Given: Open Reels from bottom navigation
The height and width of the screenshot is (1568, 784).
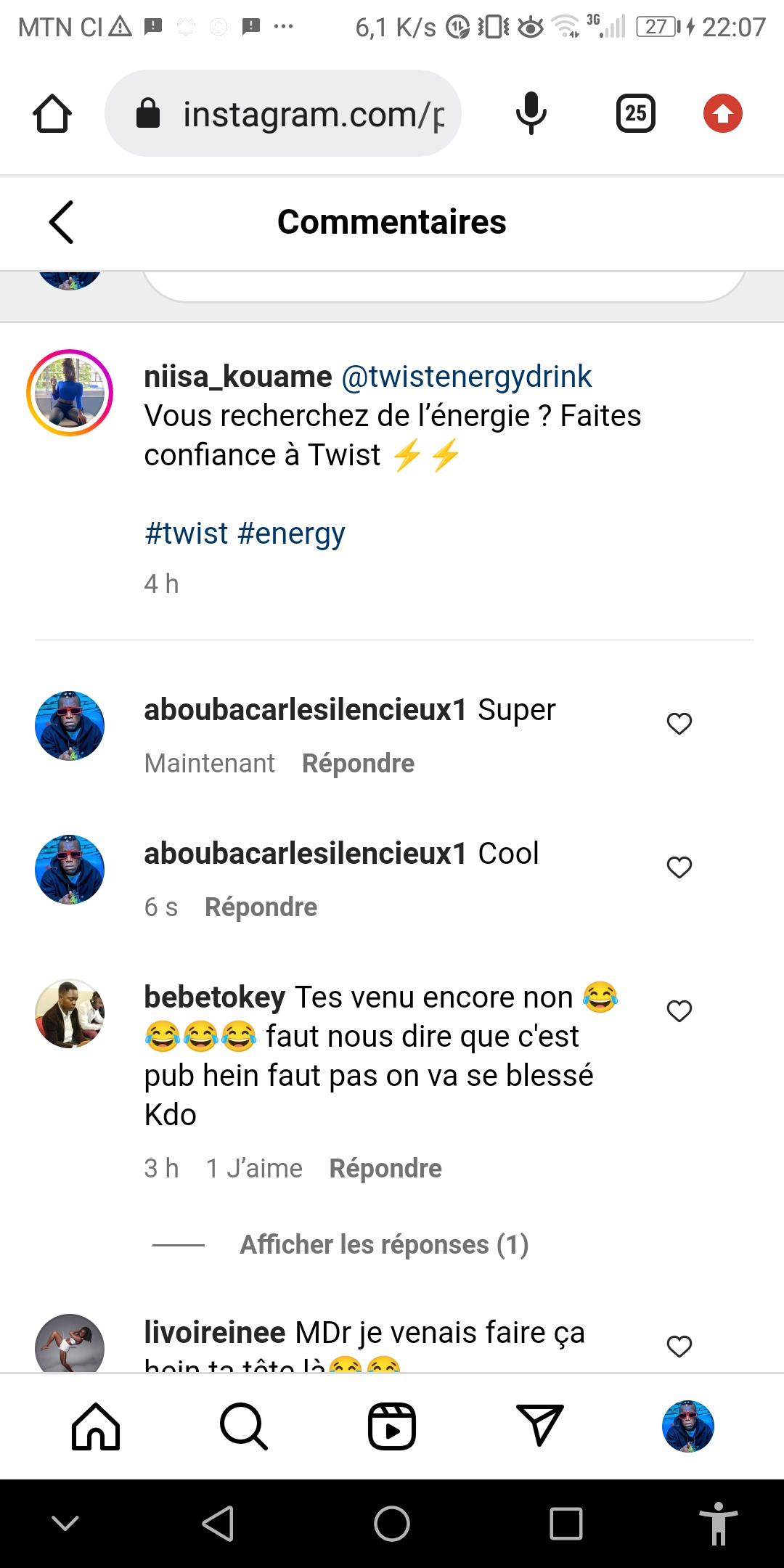Looking at the screenshot, I should click(x=392, y=1426).
